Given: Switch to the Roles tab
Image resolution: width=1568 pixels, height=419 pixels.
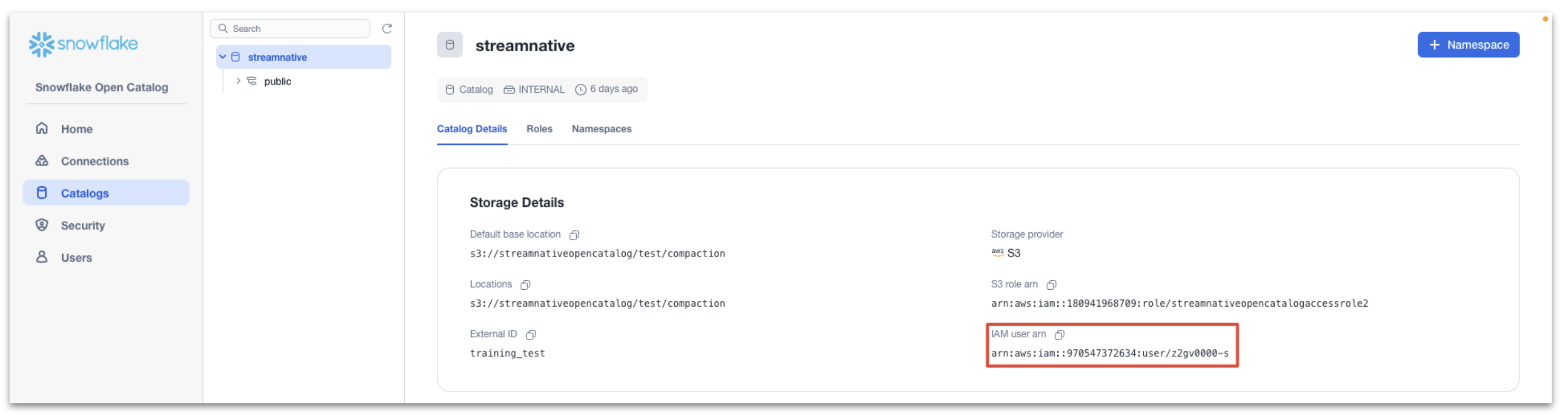Looking at the screenshot, I should click(539, 129).
